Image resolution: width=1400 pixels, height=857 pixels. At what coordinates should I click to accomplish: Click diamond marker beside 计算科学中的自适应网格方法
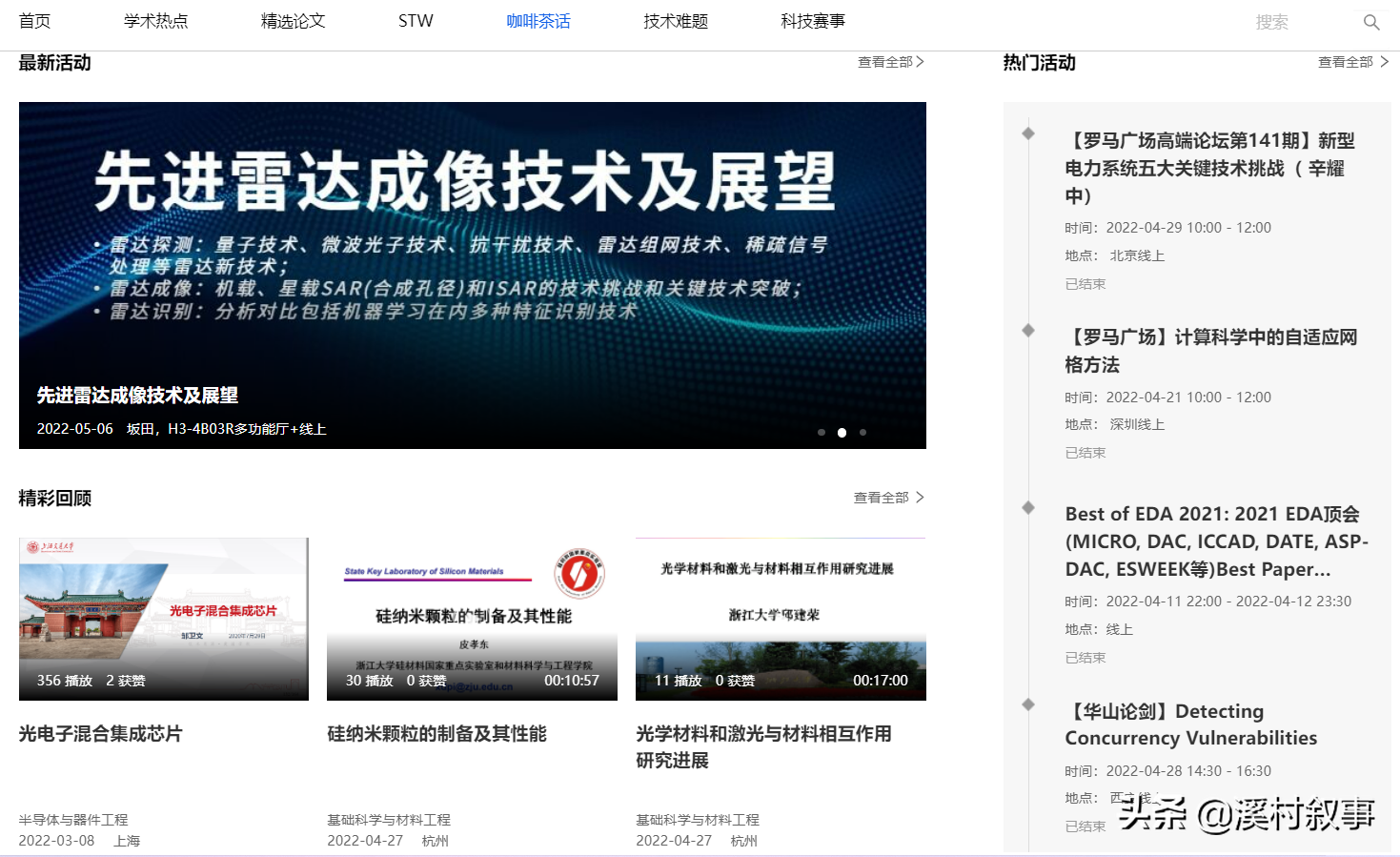tap(1028, 330)
